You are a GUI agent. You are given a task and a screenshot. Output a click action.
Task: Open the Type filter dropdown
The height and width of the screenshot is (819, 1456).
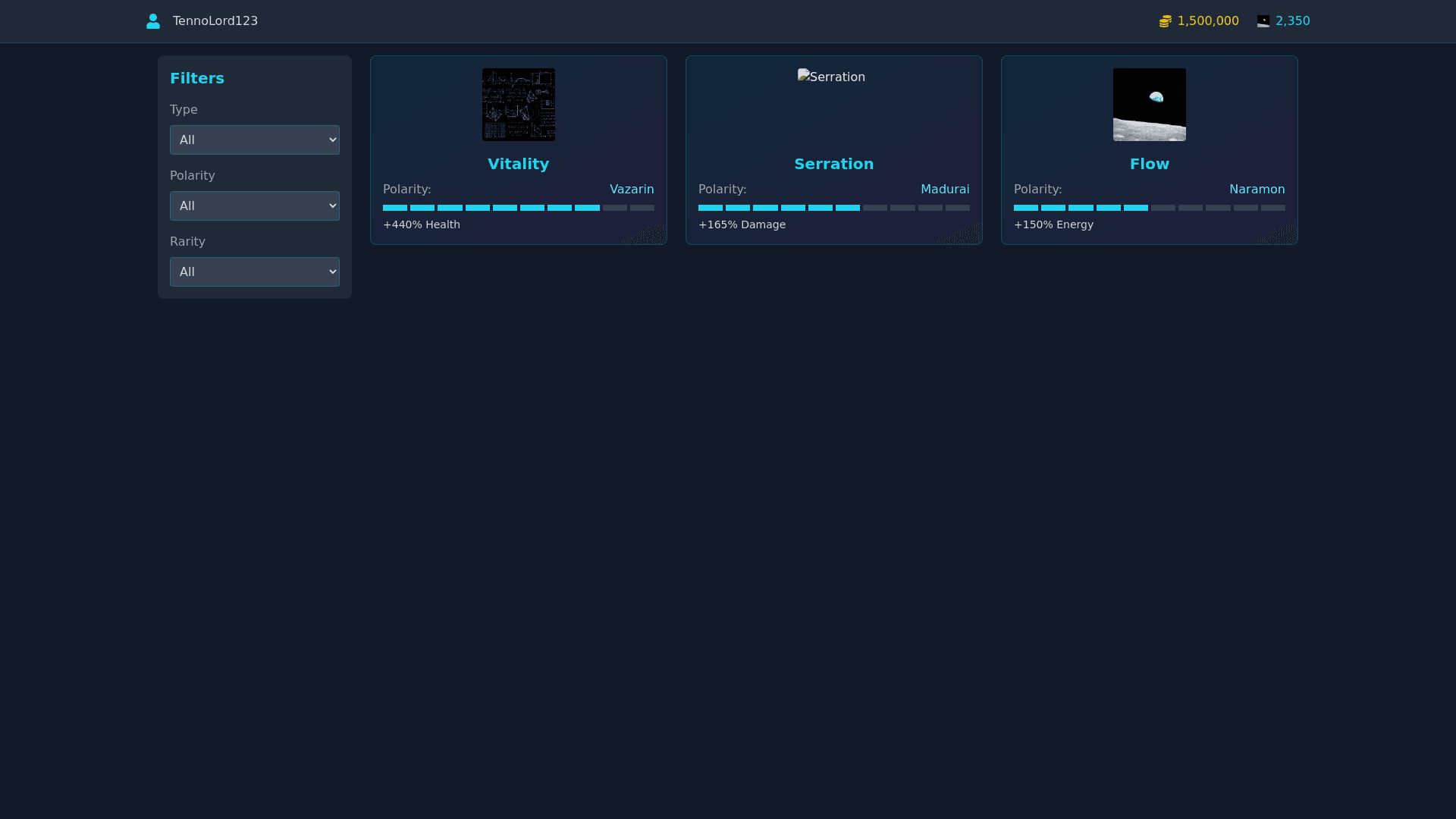point(254,140)
